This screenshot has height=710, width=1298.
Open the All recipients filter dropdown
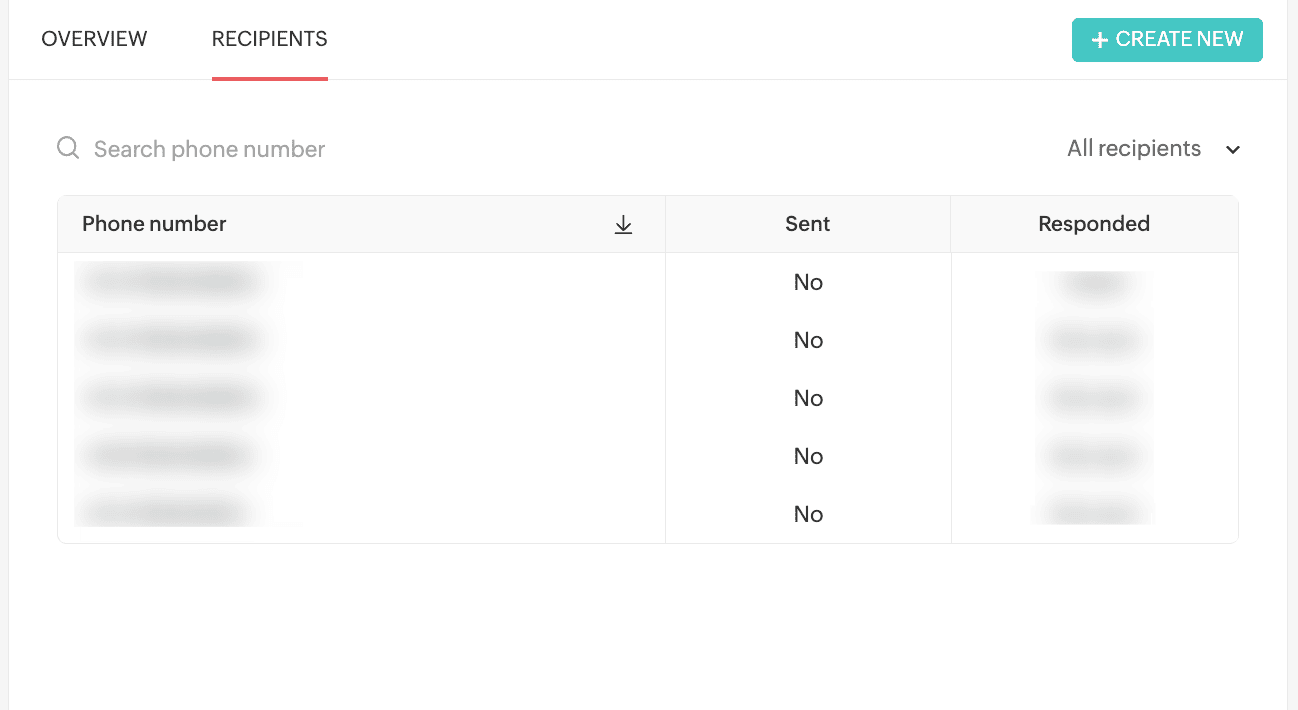(x=1153, y=149)
